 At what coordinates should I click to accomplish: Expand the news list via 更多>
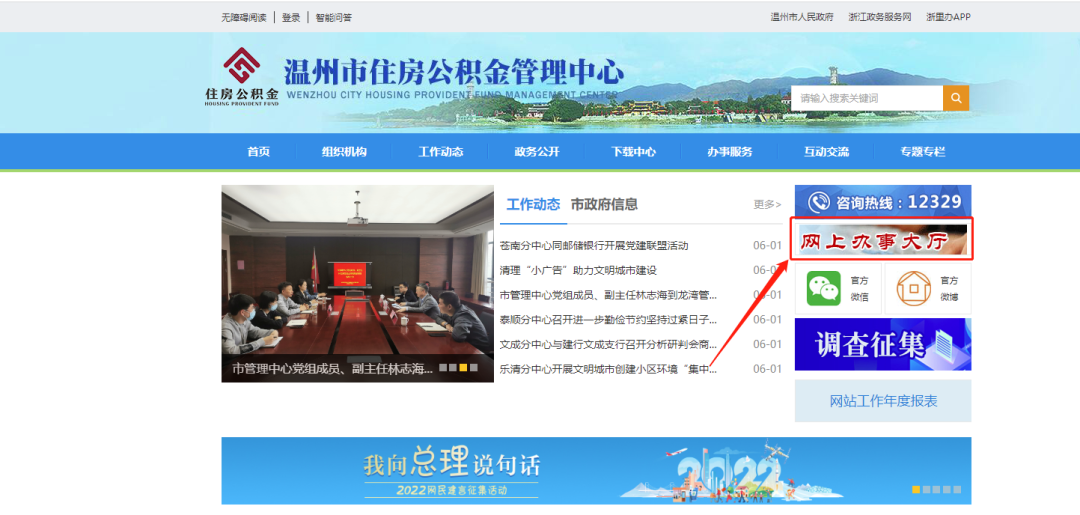click(x=767, y=205)
